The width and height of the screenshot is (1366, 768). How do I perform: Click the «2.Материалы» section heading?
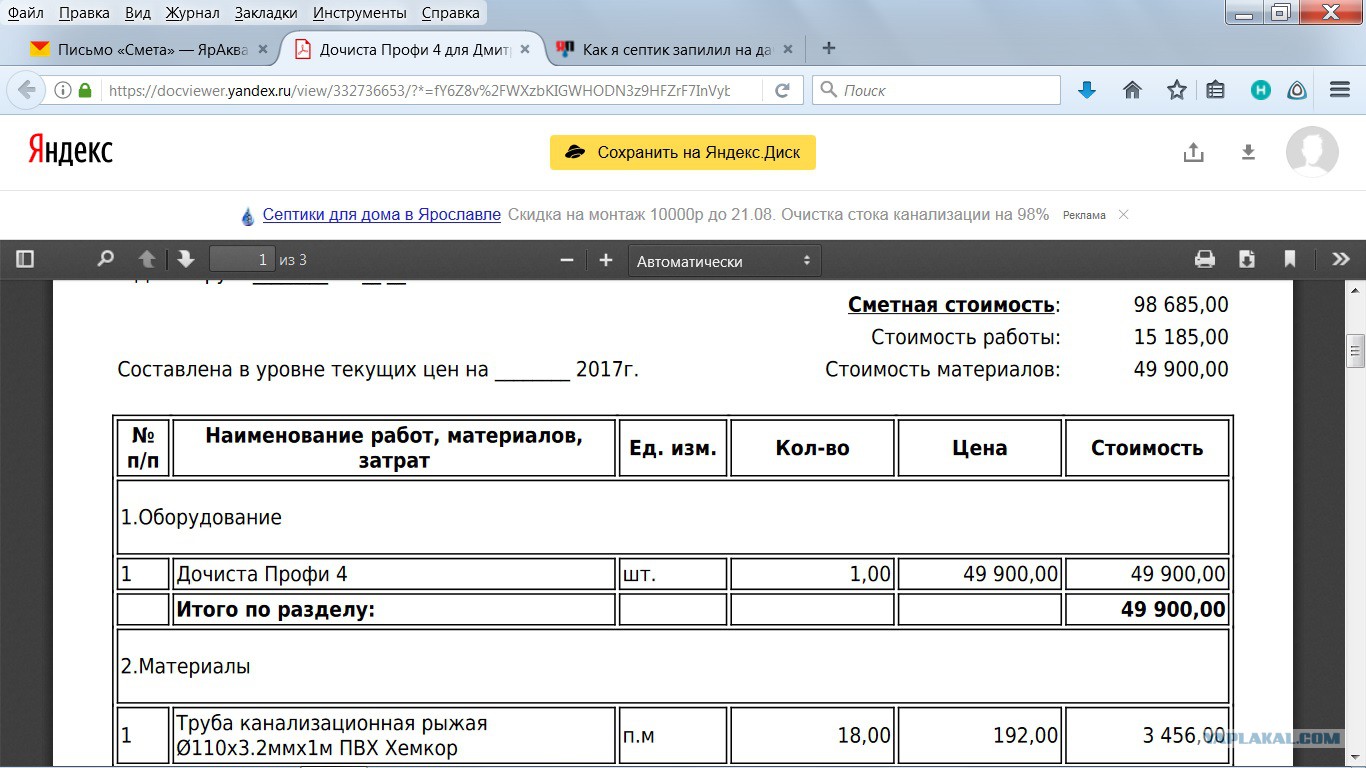point(185,666)
